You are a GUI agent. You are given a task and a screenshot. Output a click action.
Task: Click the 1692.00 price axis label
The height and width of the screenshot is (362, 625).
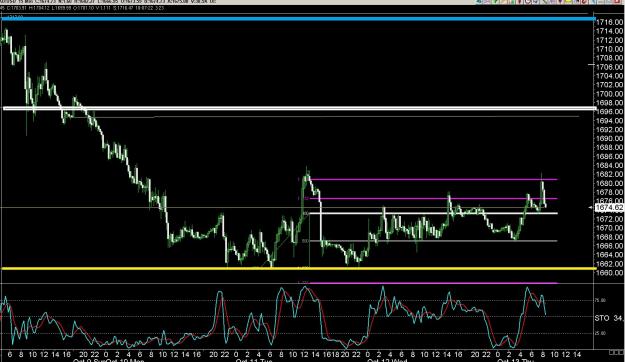[609, 130]
